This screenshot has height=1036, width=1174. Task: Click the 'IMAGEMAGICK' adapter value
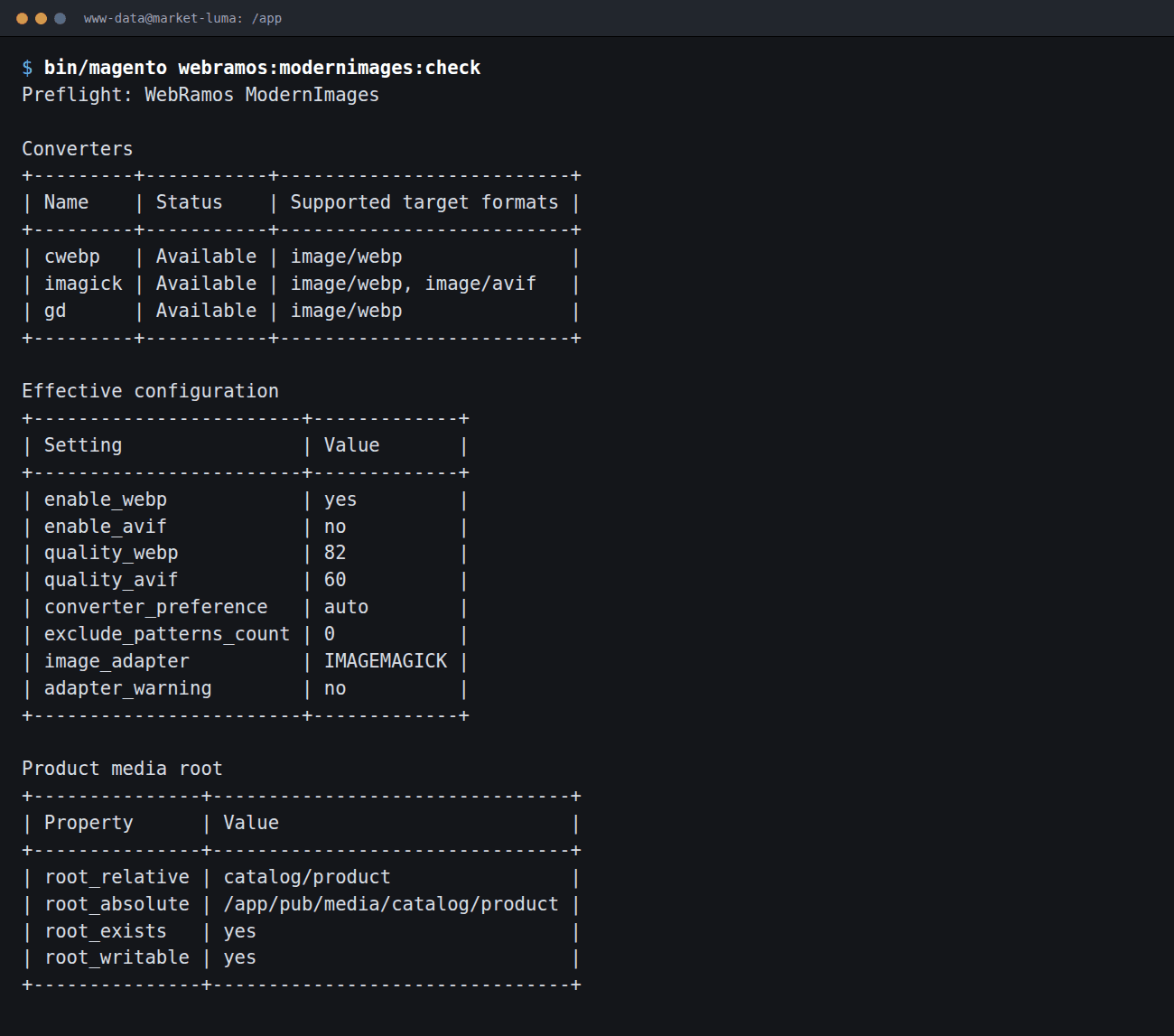tap(386, 661)
